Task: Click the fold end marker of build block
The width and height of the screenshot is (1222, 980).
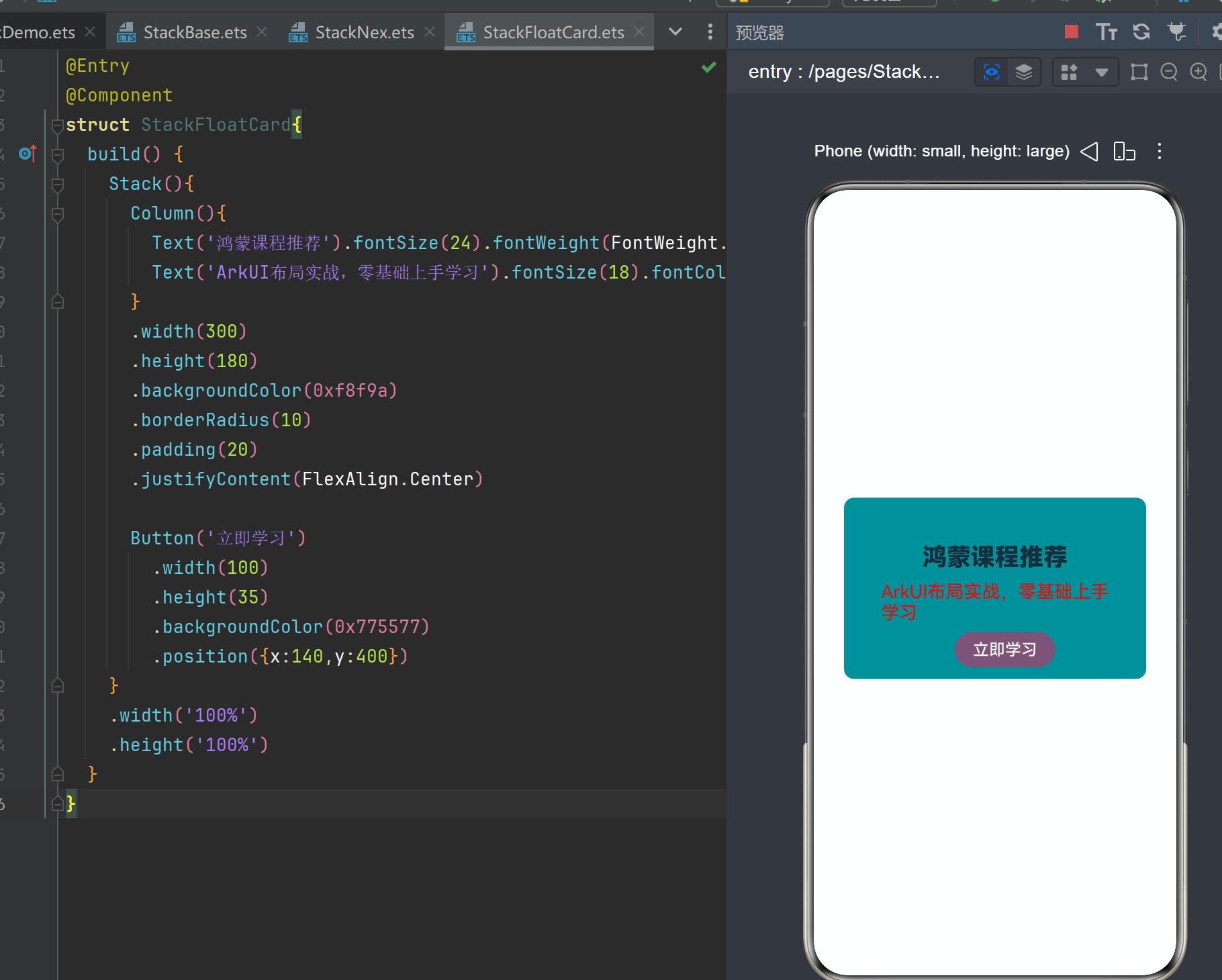Action: [58, 775]
